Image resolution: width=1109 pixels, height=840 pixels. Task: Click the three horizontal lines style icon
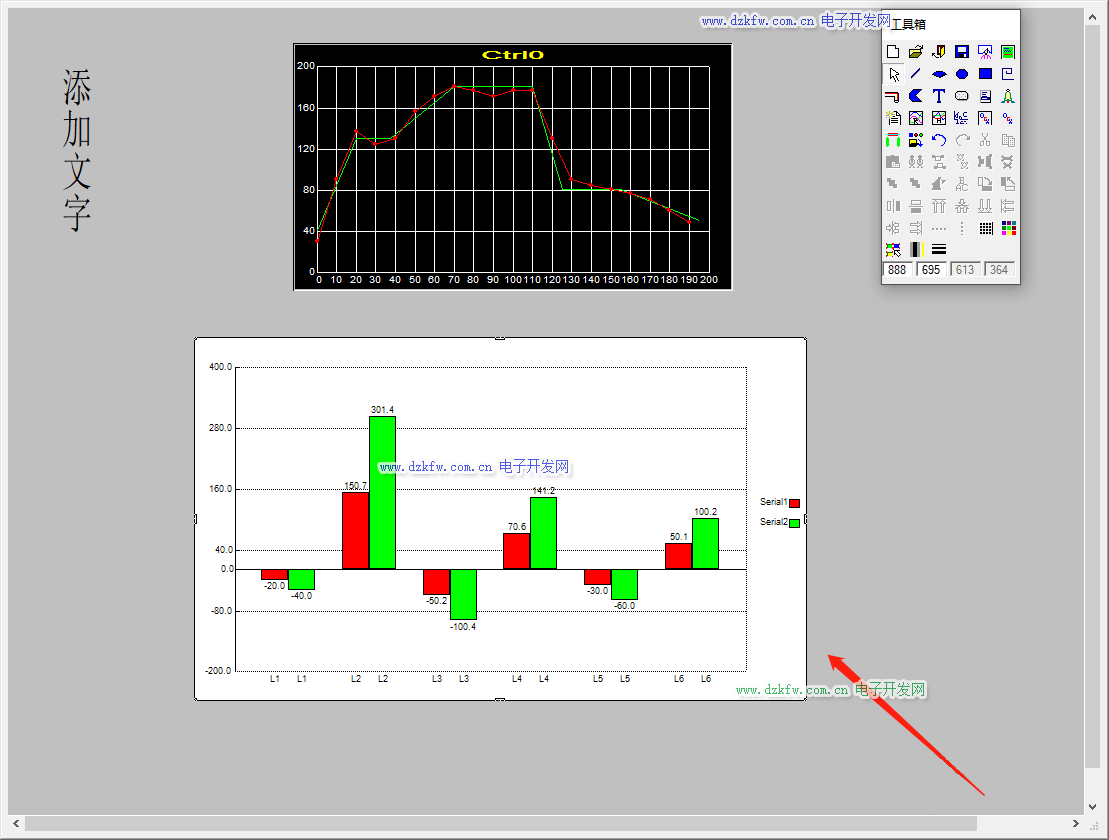click(939, 250)
